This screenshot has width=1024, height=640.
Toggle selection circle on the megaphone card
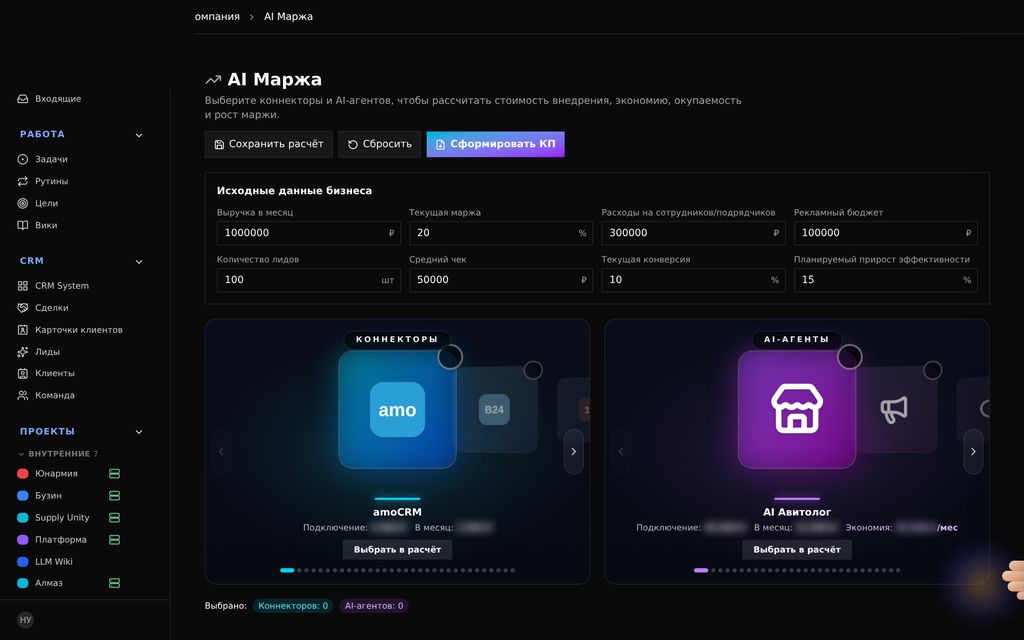933,370
